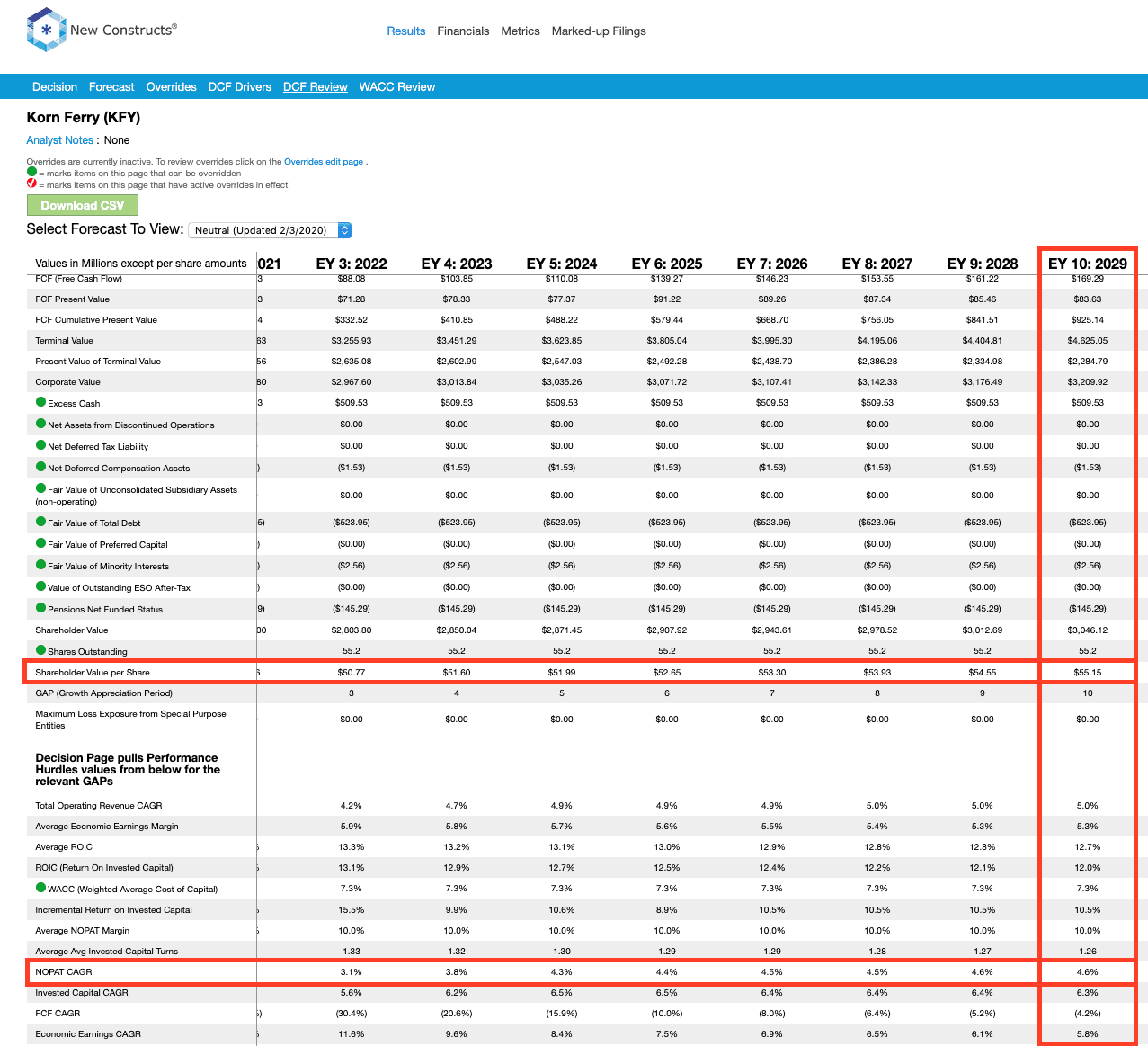Viewport: 1148px width, 1046px height.
Task: Select the EY 5: 2024 column header
Action: (x=562, y=264)
